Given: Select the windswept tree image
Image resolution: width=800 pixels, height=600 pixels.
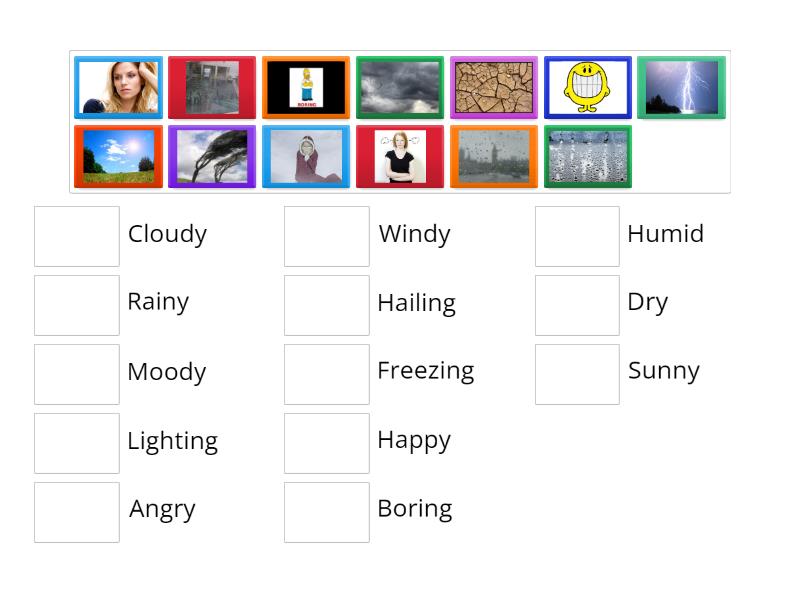Looking at the screenshot, I should pyautogui.click(x=212, y=157).
